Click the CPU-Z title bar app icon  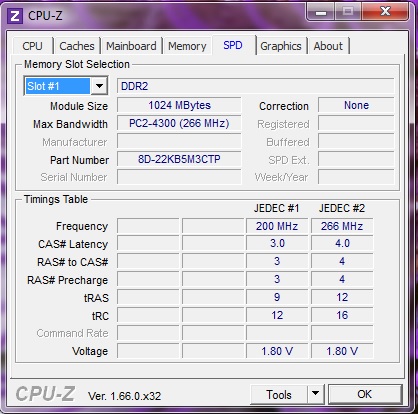pyautogui.click(x=15, y=16)
